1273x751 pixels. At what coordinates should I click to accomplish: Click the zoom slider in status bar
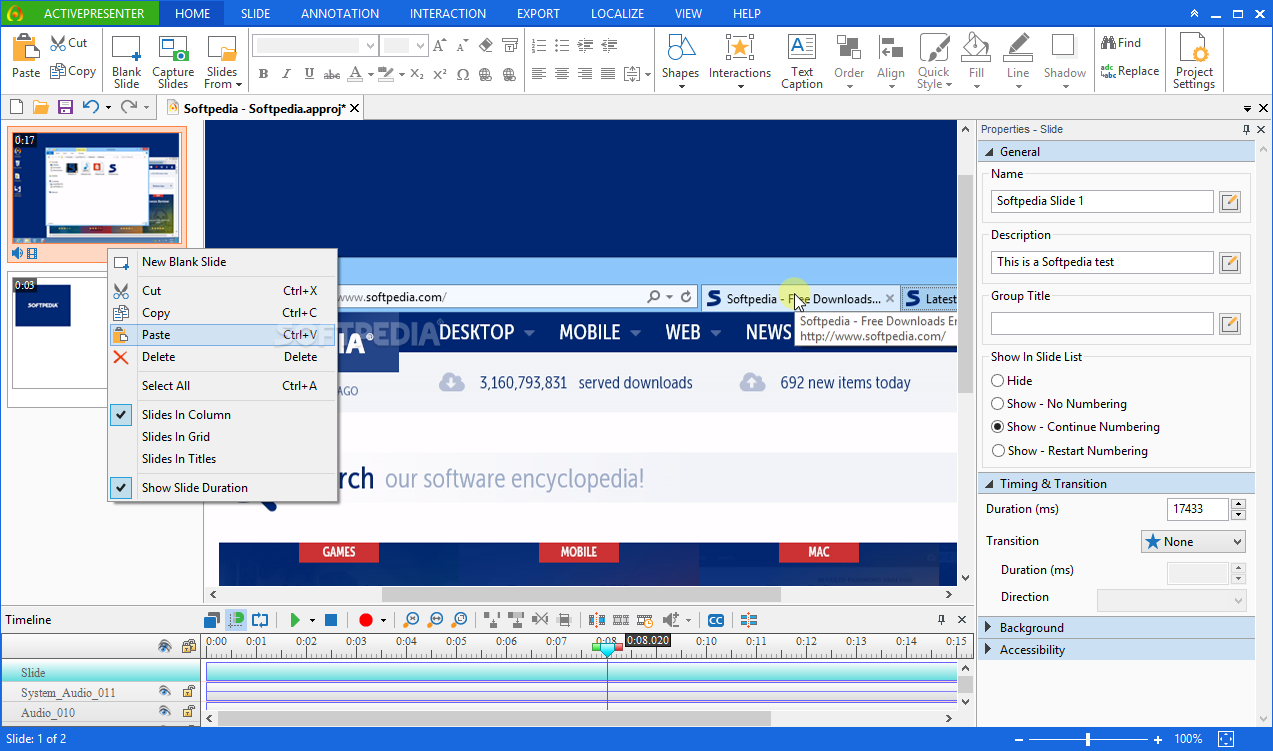[x=1088, y=739]
